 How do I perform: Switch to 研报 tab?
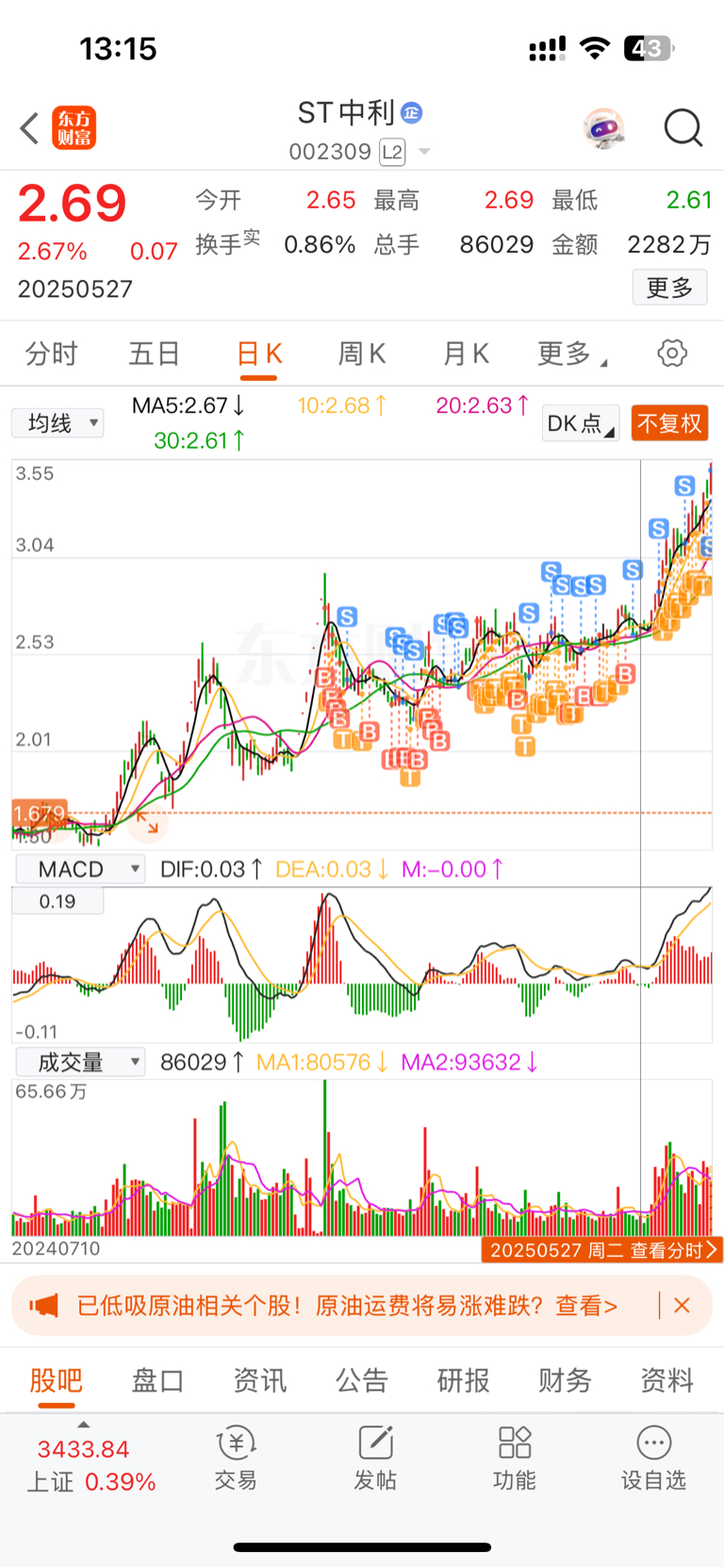464,1380
